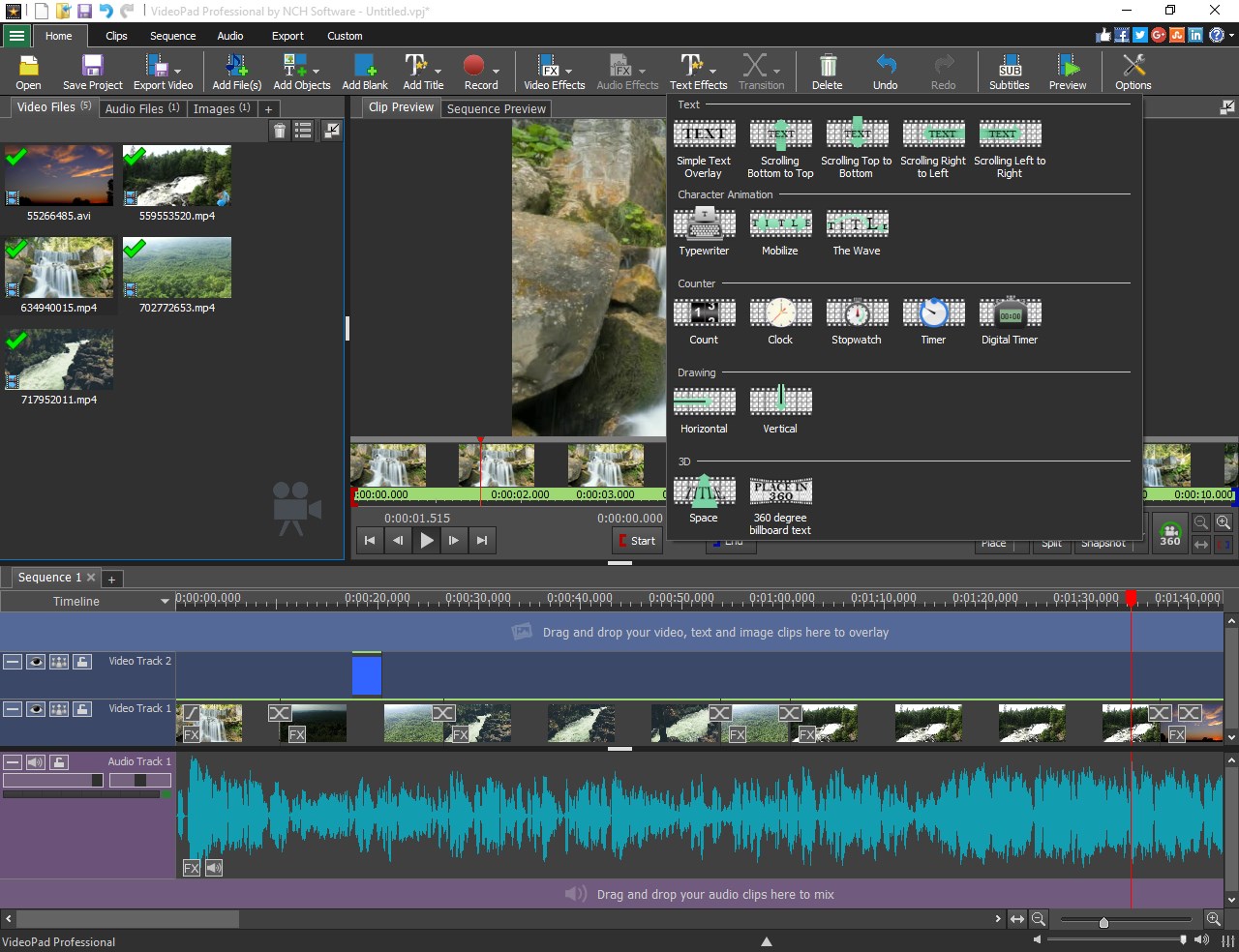Lock Video Track 2 using its padlock toggle
1239x952 pixels.
click(82, 662)
